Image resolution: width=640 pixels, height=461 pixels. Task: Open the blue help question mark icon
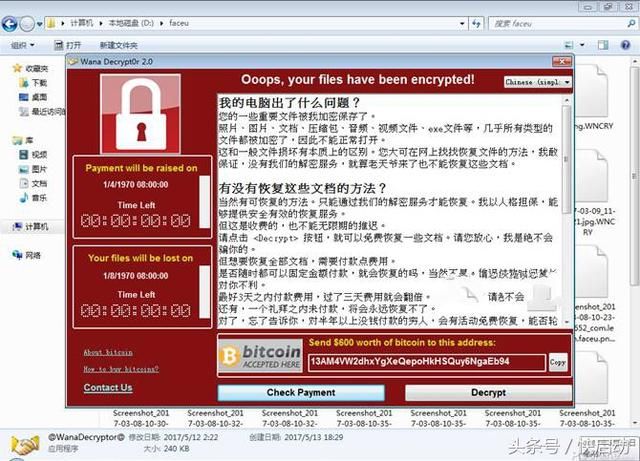(x=625, y=45)
